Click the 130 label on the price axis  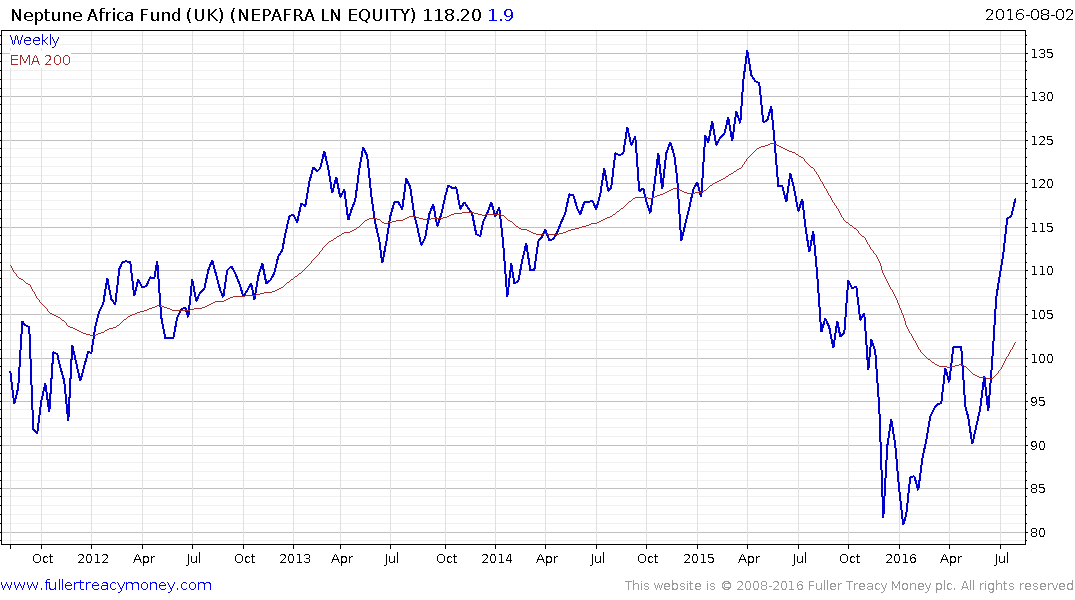(1042, 97)
